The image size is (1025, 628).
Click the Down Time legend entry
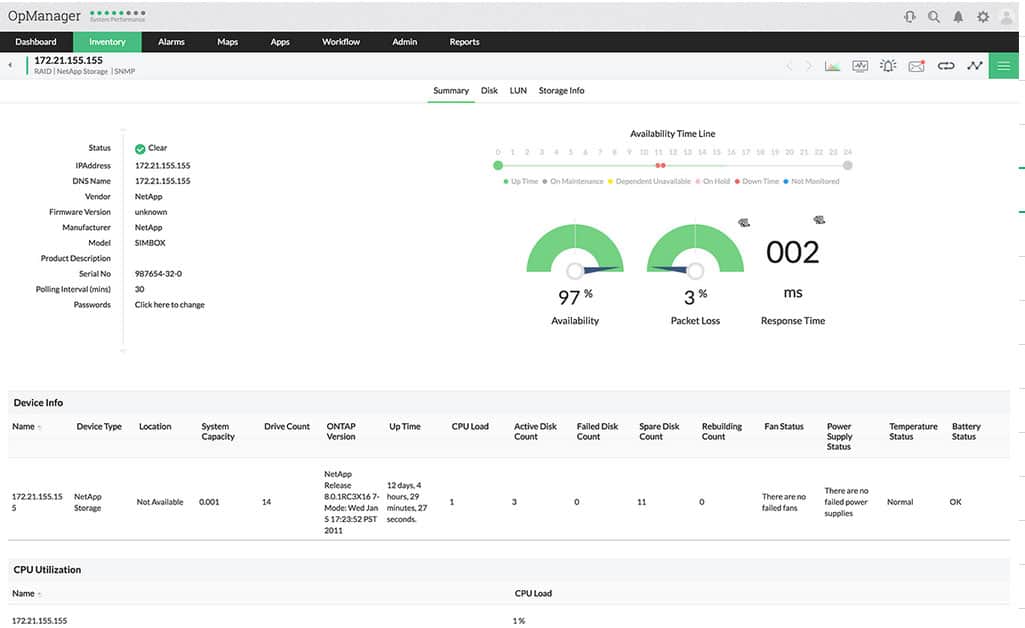pos(757,182)
